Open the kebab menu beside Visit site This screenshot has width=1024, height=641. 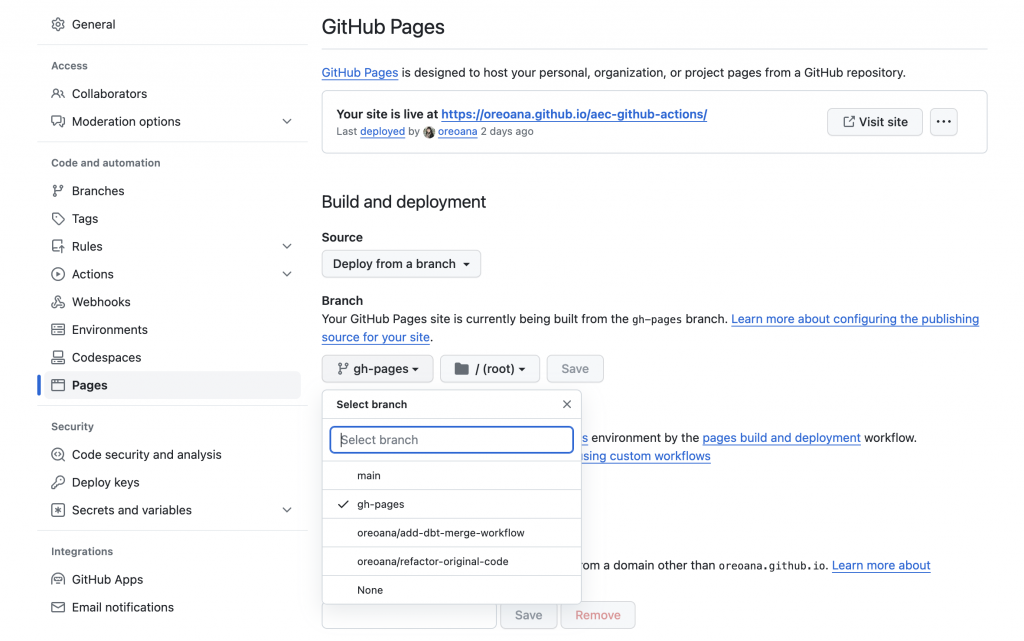point(943,121)
